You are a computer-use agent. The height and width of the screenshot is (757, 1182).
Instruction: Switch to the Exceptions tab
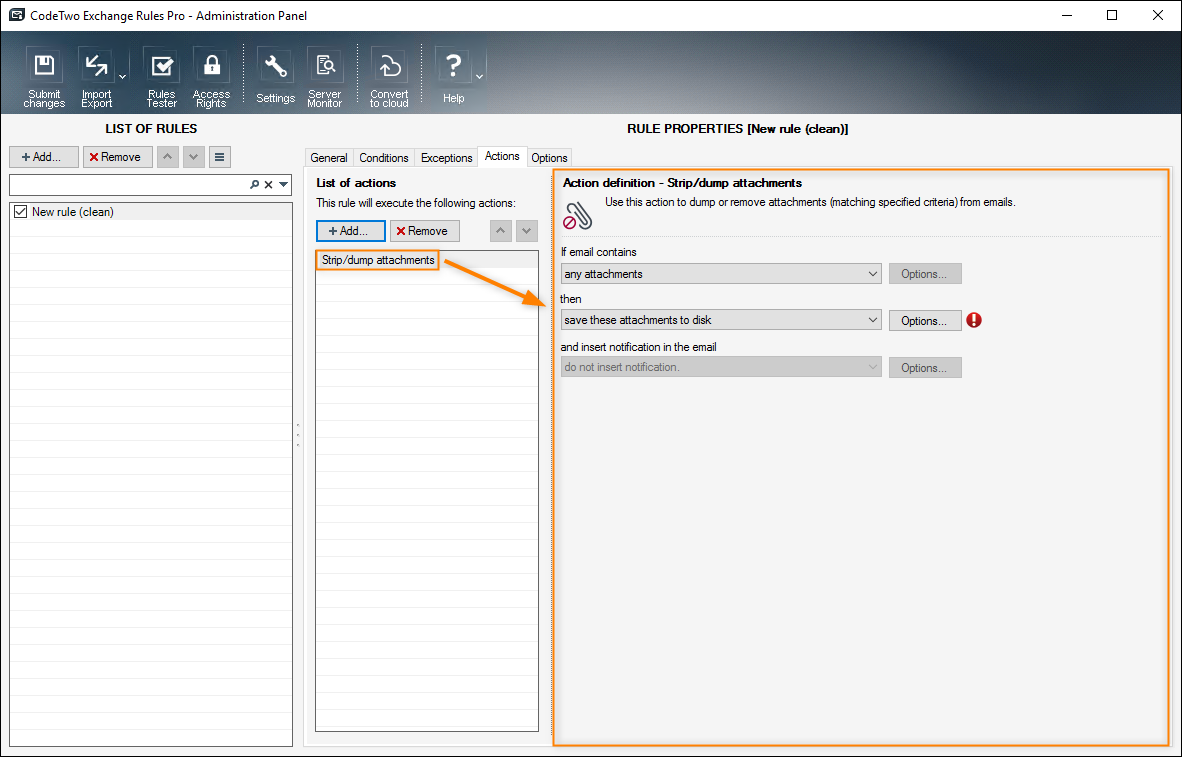point(446,158)
